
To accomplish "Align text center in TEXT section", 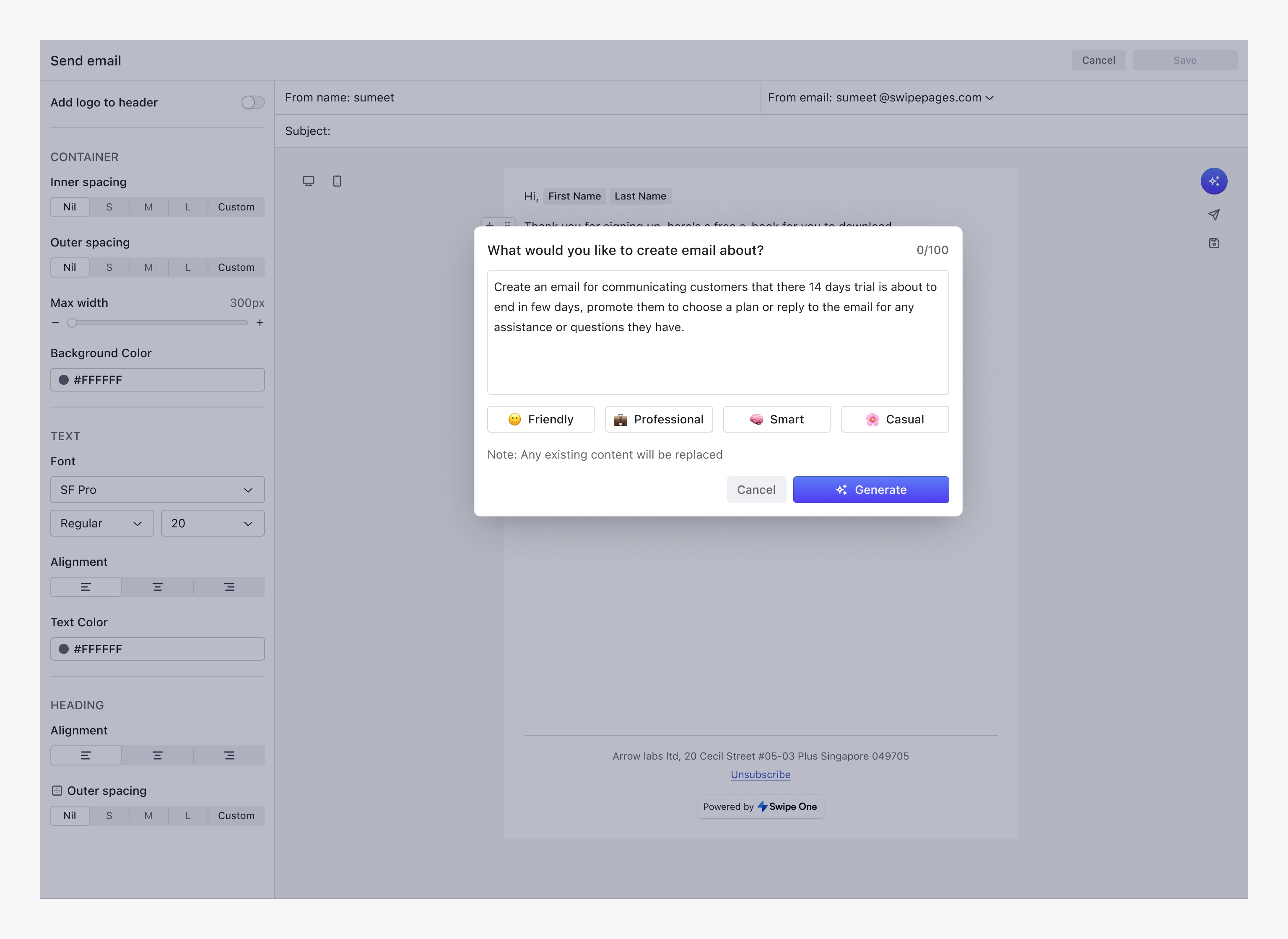I will tap(158, 586).
